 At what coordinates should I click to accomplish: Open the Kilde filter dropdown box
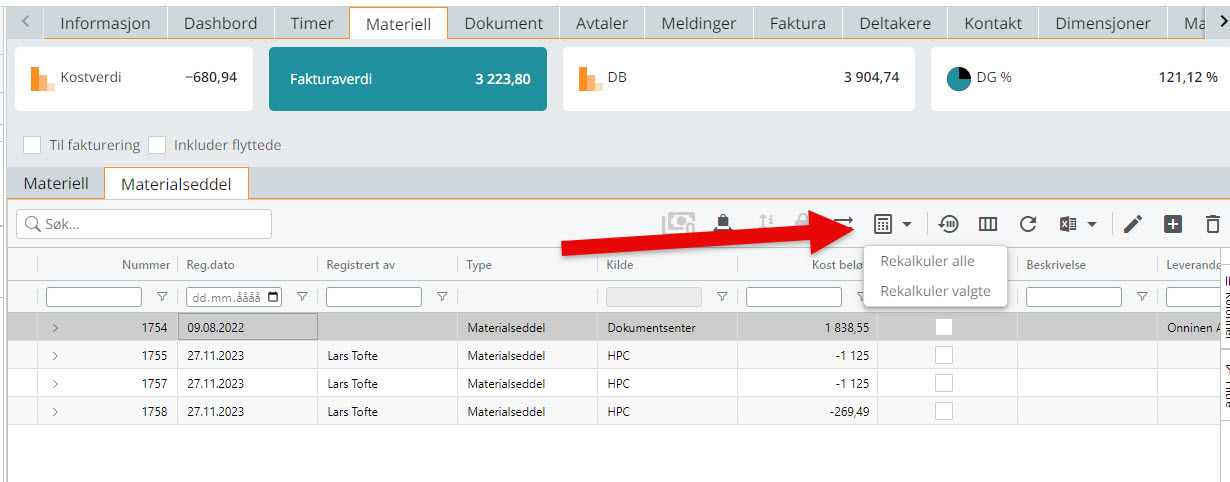tap(654, 297)
